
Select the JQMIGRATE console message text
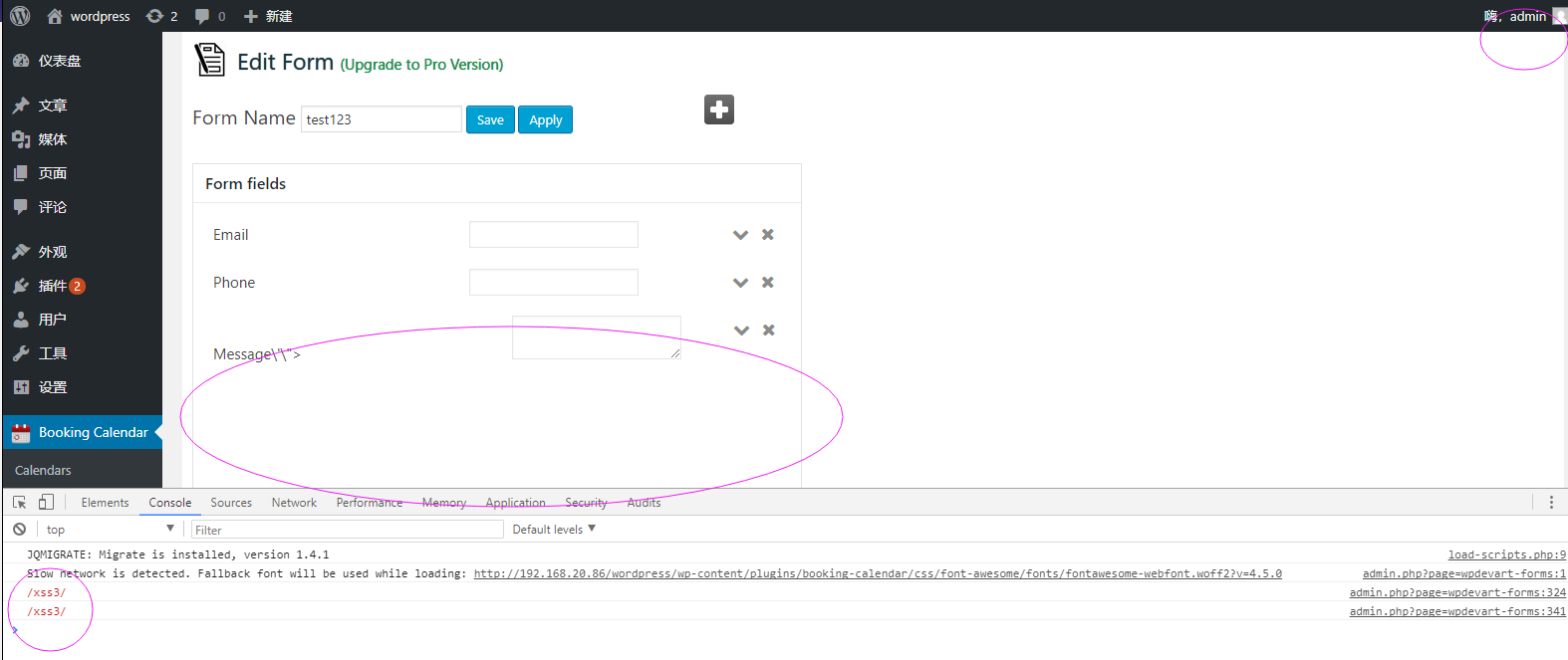point(178,555)
